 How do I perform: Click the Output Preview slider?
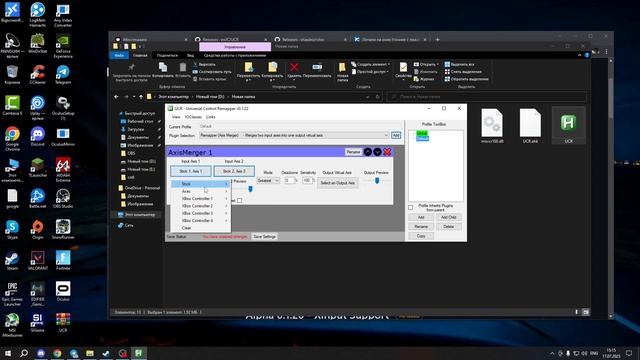click(x=377, y=180)
